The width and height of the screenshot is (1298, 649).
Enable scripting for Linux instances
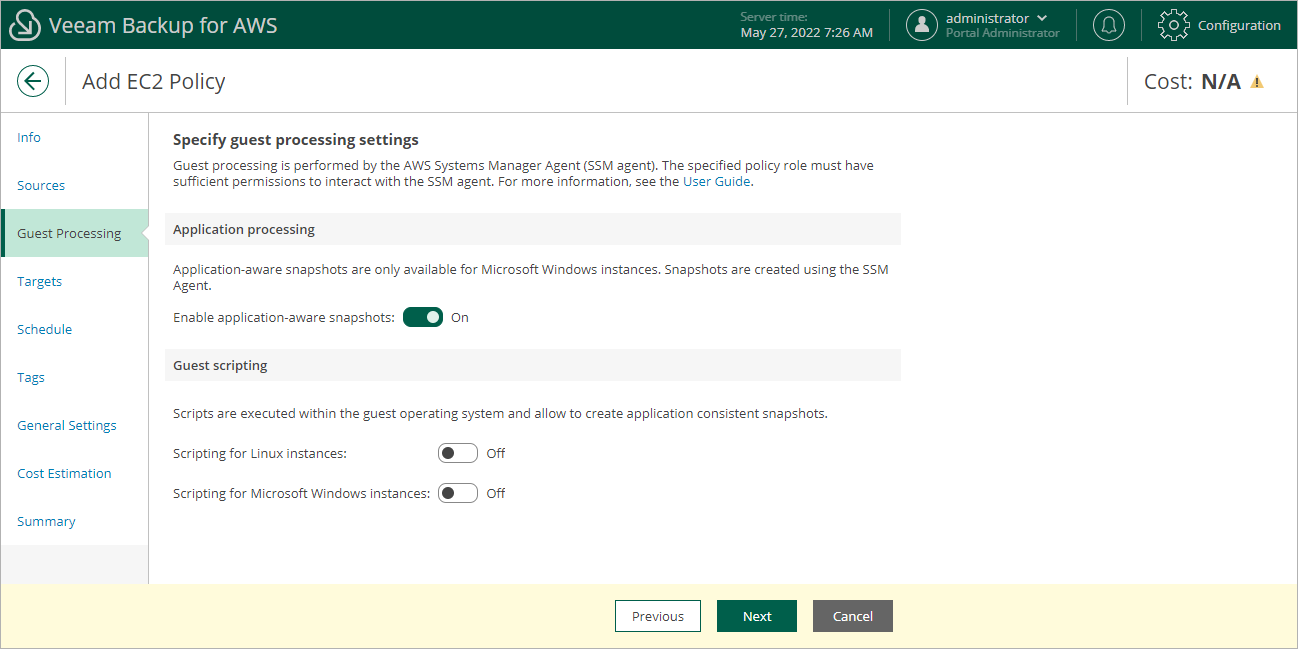click(458, 453)
